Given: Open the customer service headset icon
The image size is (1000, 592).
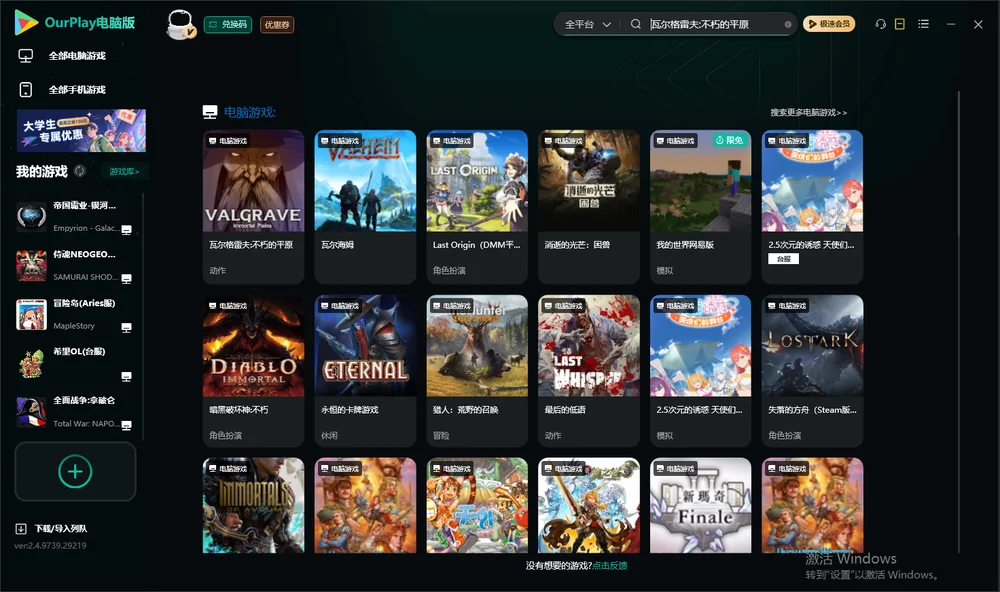Looking at the screenshot, I should [x=880, y=24].
